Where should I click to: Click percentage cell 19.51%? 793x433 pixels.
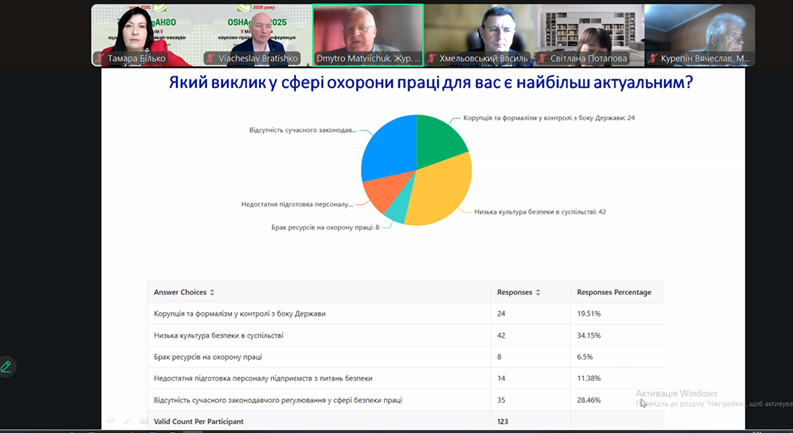click(x=589, y=314)
